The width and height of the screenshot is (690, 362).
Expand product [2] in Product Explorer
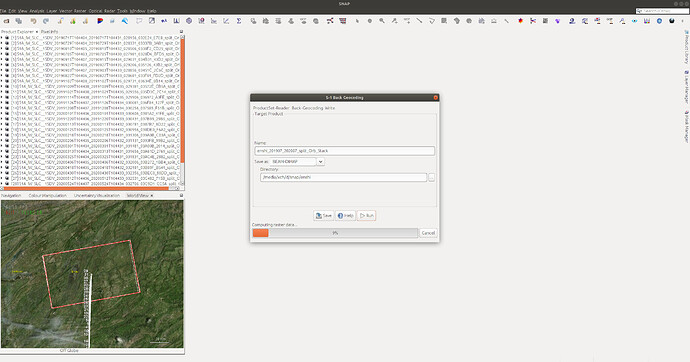[2, 43]
